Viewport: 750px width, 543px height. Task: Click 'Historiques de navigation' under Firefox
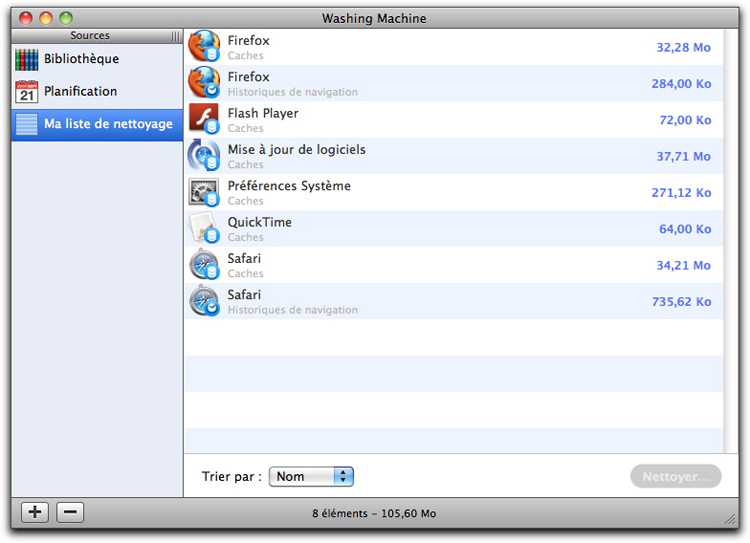(x=293, y=92)
